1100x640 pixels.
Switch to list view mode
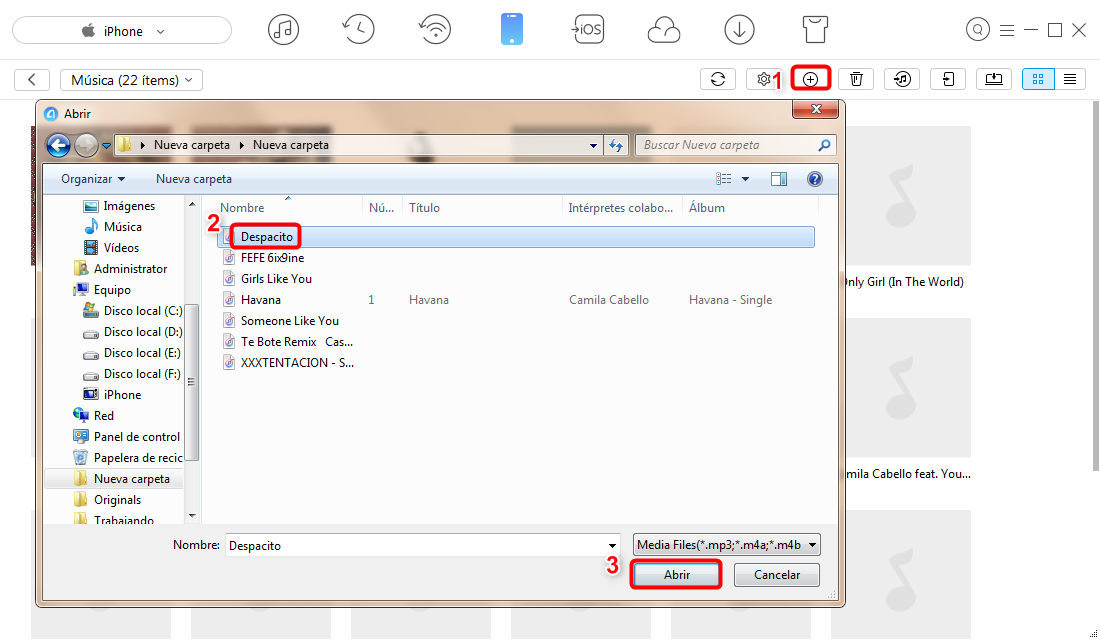1070,79
